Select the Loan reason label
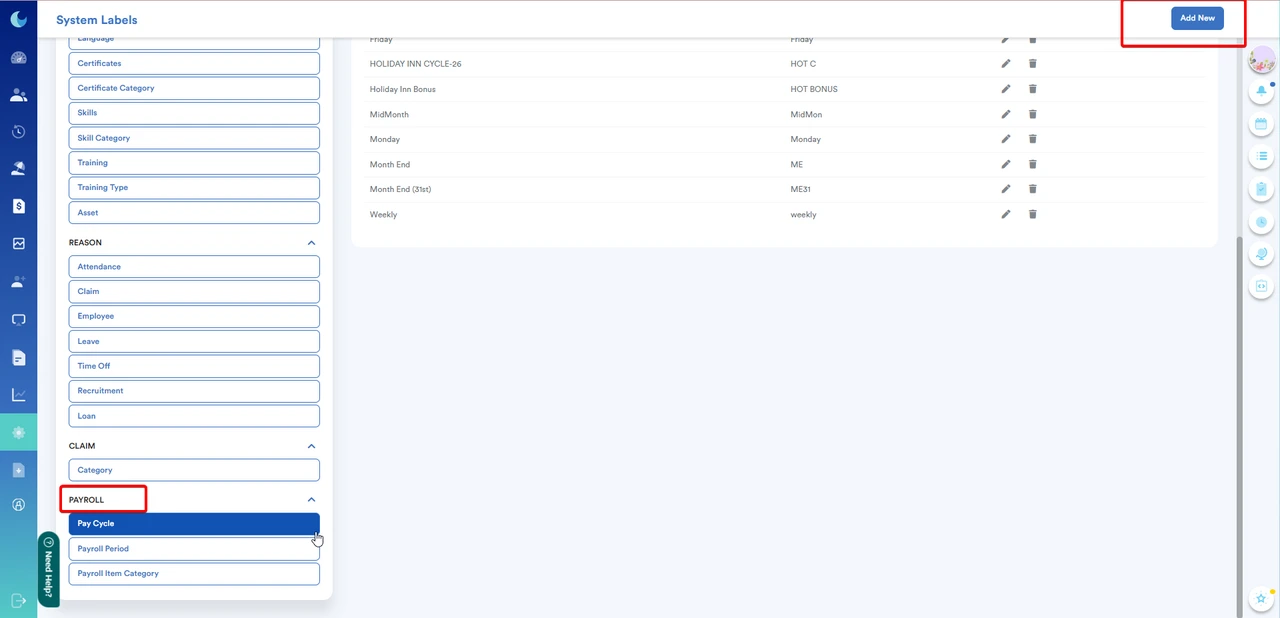 click(x=194, y=416)
